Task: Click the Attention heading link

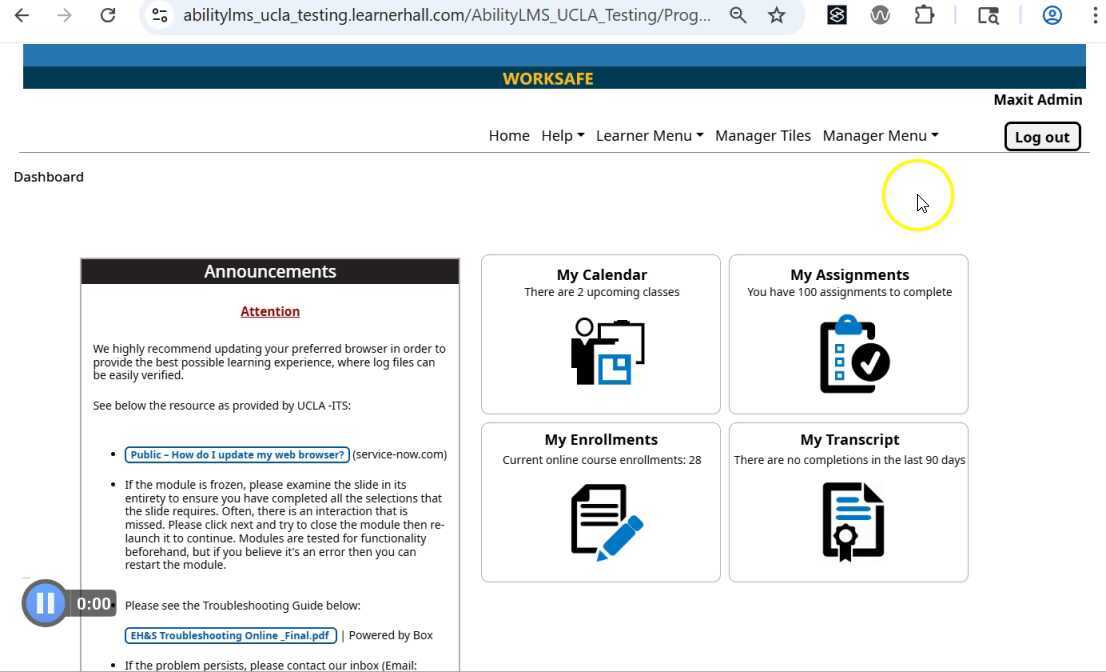Action: click(270, 311)
